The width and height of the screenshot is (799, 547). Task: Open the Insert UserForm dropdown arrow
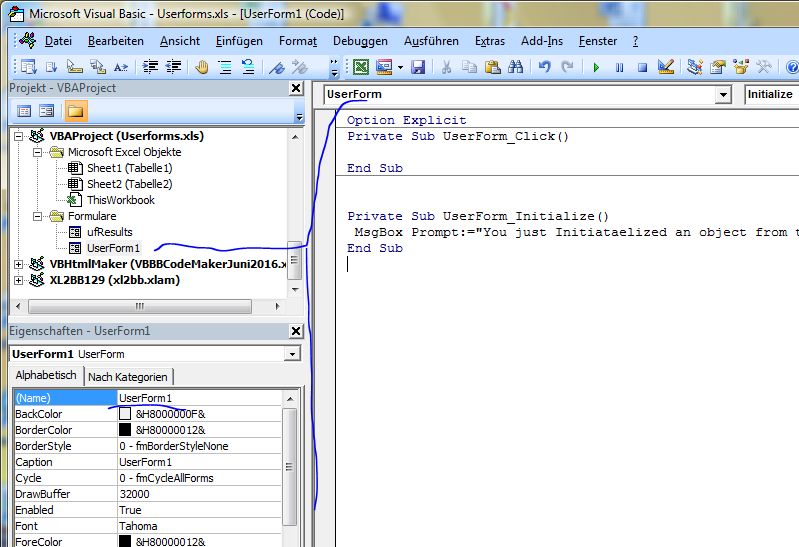400,67
